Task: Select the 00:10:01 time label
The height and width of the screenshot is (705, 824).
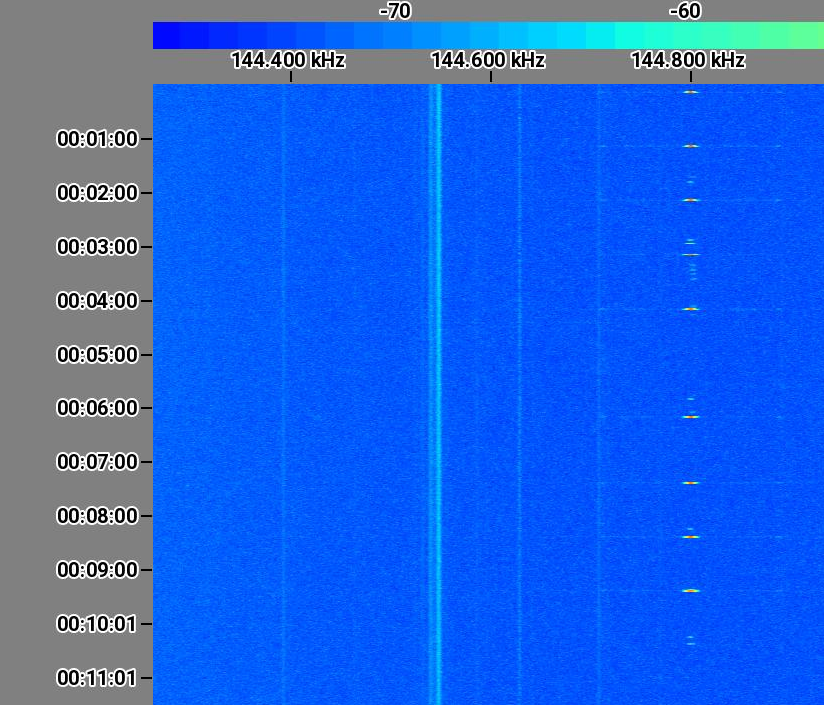Action: pos(97,624)
